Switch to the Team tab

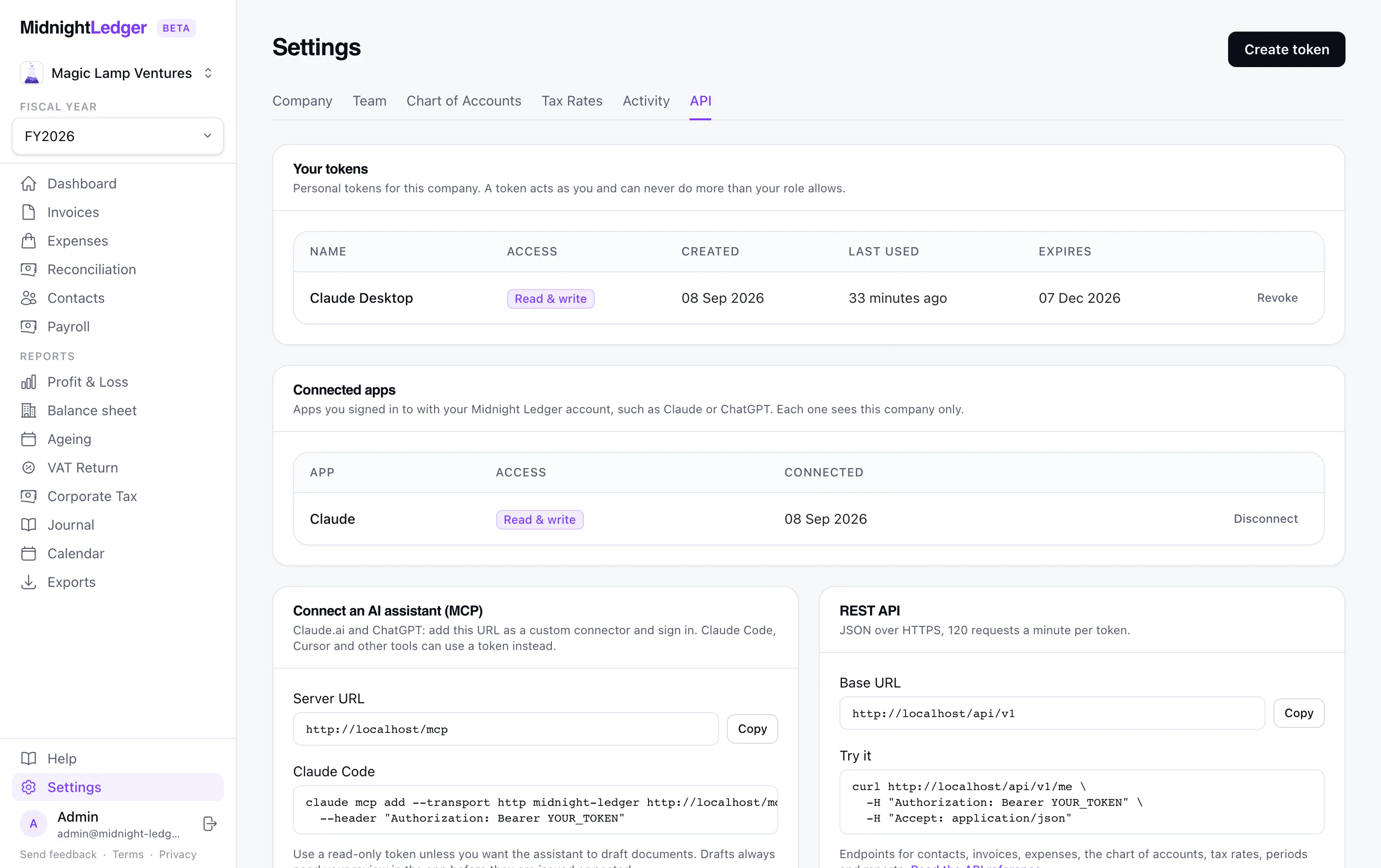pyautogui.click(x=369, y=101)
